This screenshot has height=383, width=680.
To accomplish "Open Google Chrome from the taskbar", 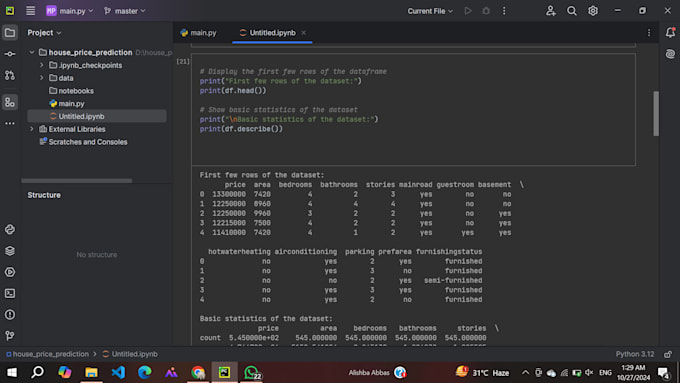I will (198, 372).
